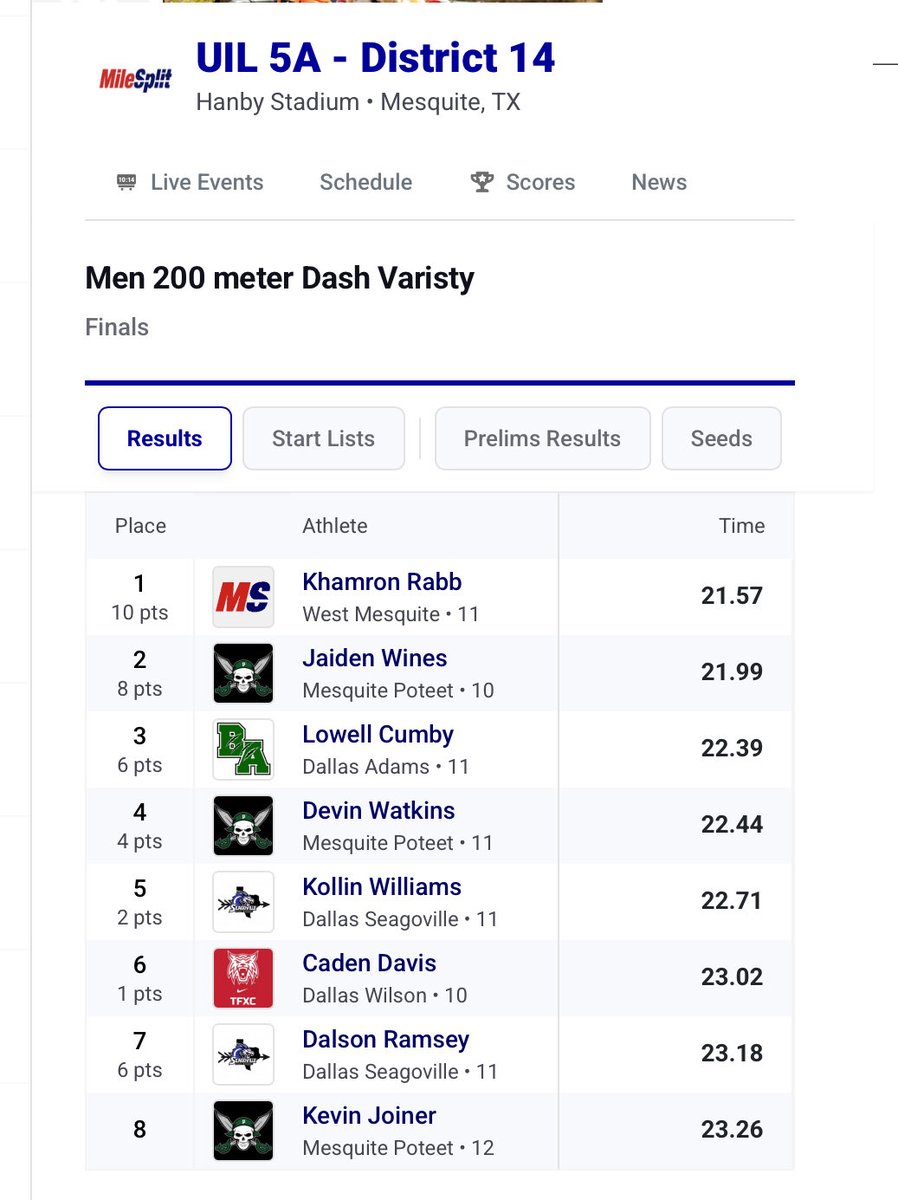
Task: Open Caden Davis athlete link
Action: tap(369, 963)
